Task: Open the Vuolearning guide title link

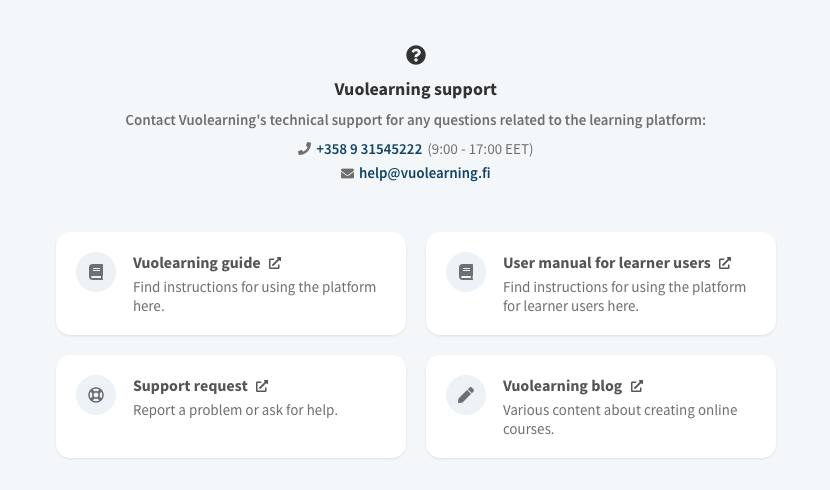Action: click(196, 264)
